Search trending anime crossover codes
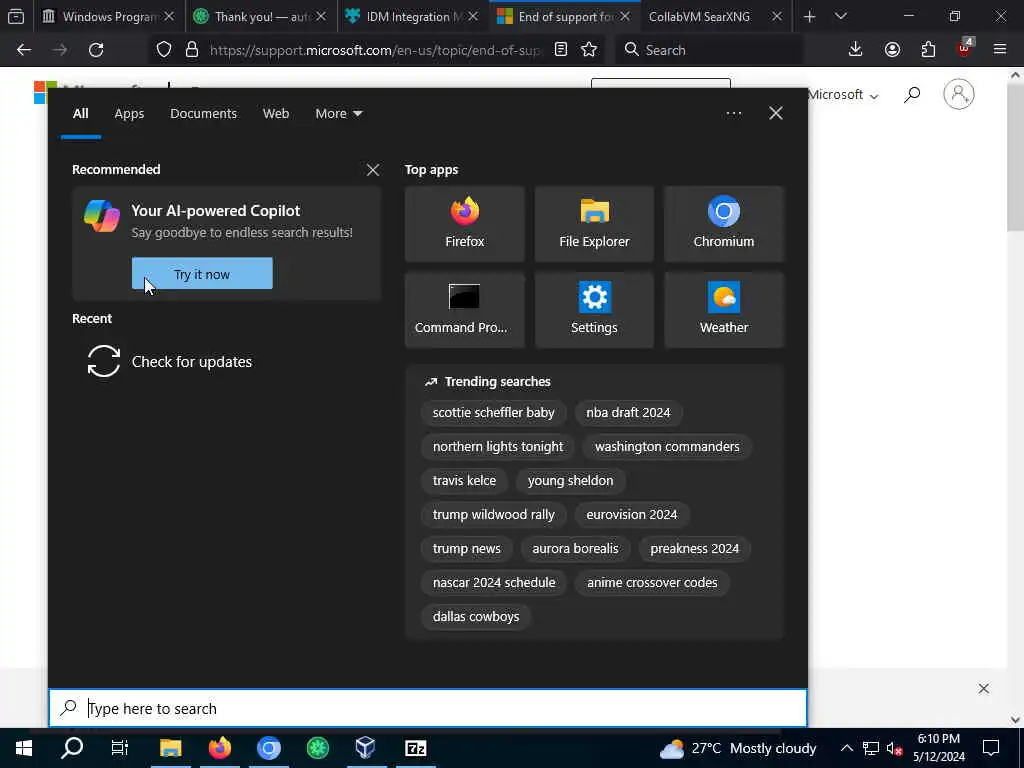This screenshot has height=768, width=1024. click(x=652, y=583)
